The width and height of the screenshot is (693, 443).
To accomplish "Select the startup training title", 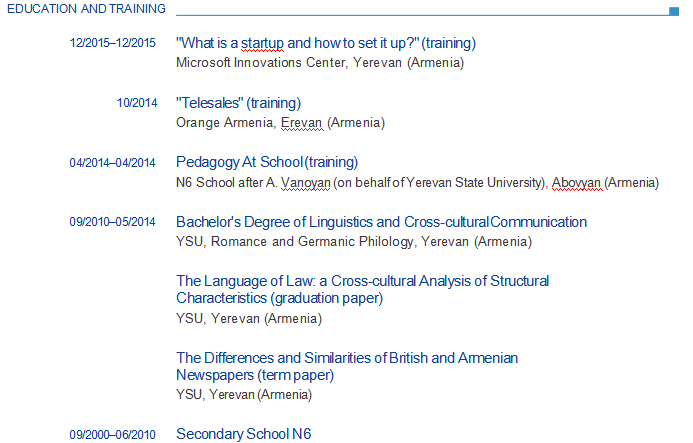I will coord(326,43).
